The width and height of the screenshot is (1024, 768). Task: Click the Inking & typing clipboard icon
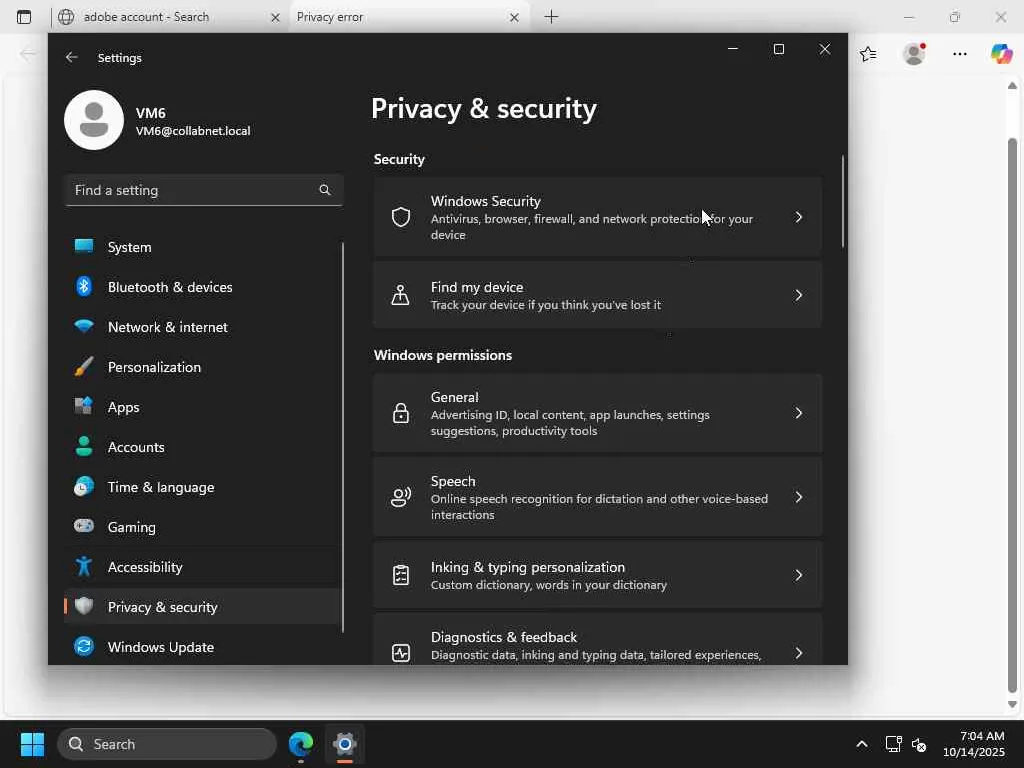(400, 575)
